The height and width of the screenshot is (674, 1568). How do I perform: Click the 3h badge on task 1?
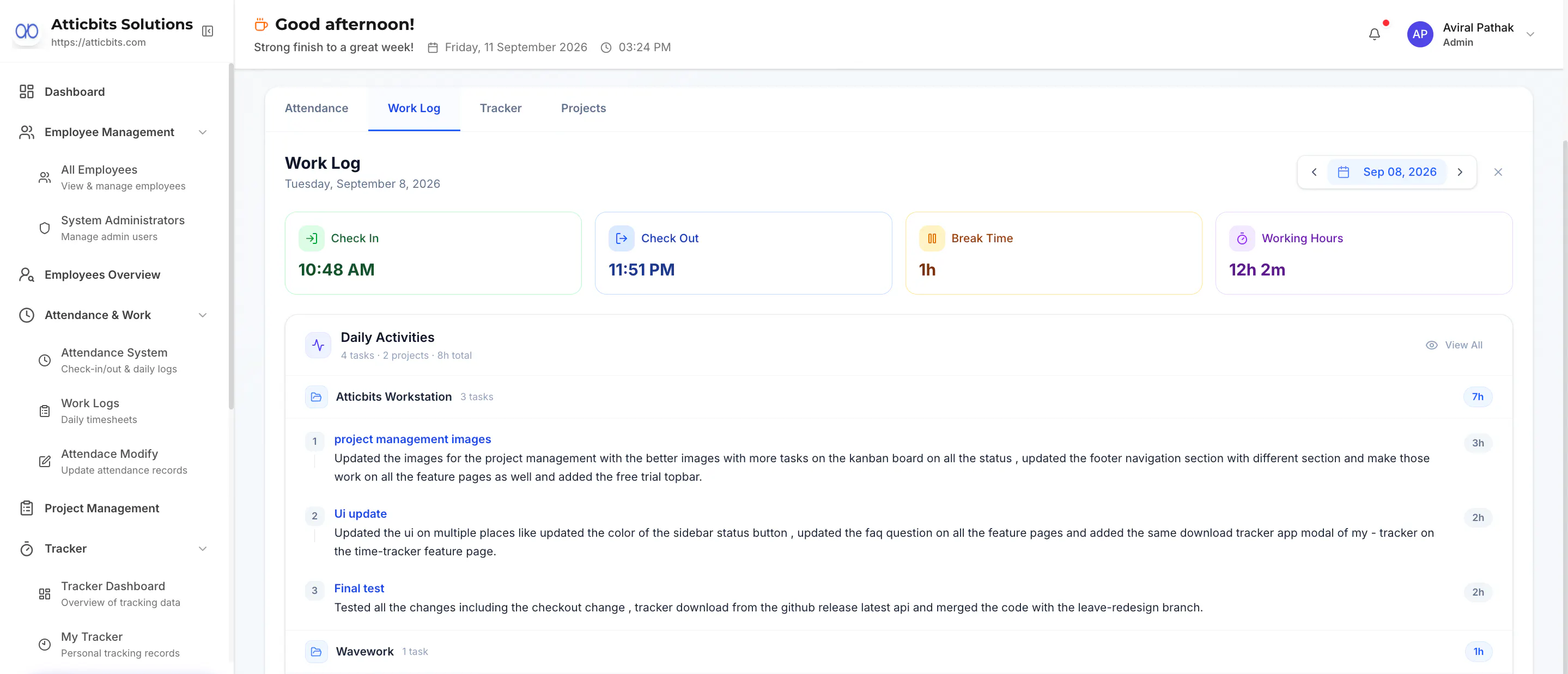pyautogui.click(x=1478, y=443)
